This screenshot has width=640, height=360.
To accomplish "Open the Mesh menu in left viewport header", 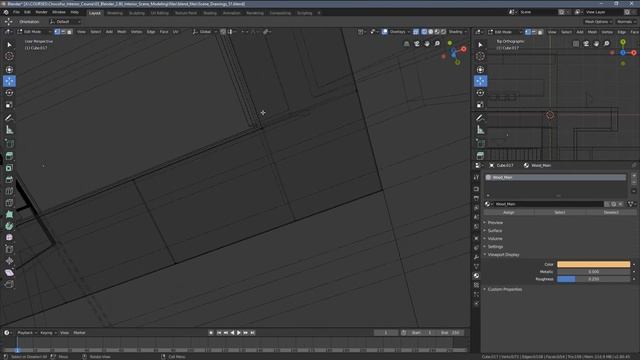I will tap(122, 31).
